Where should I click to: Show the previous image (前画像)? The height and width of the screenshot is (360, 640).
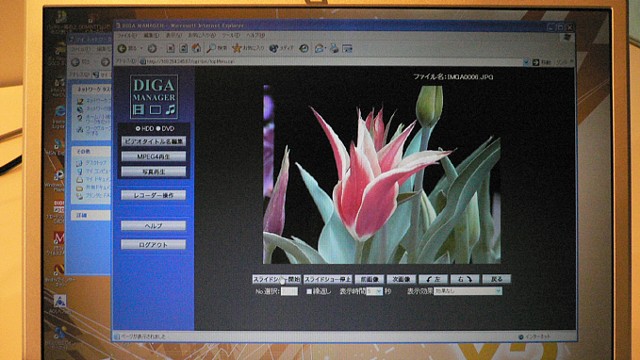click(x=369, y=280)
